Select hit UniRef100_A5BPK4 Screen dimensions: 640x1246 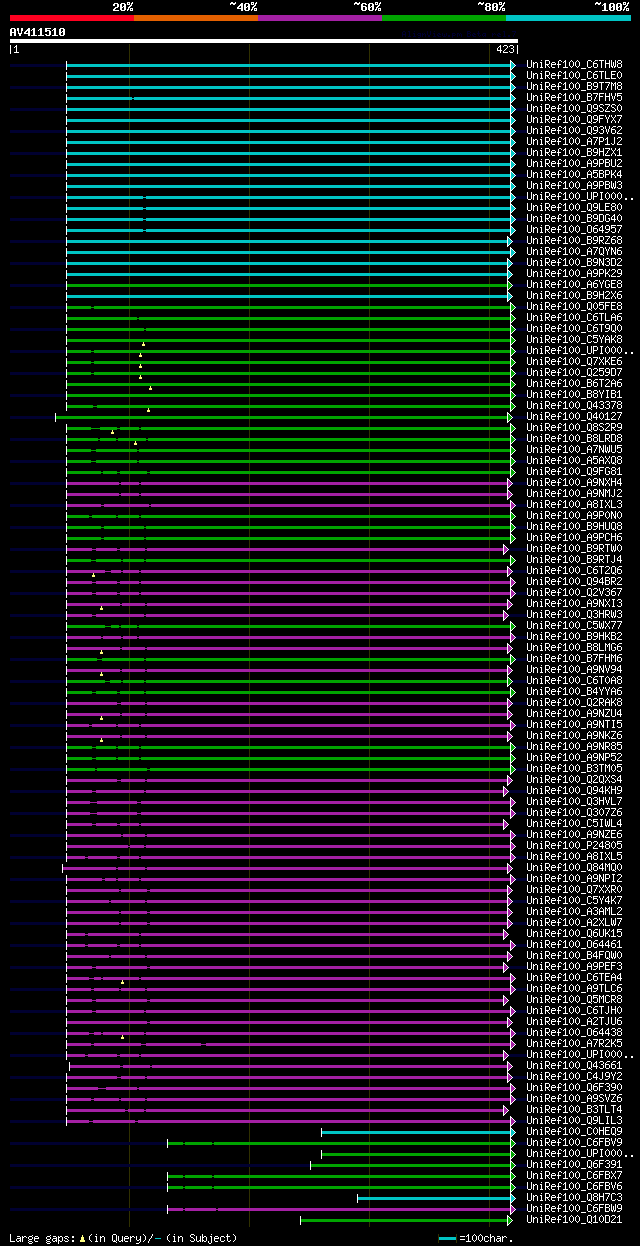tap(574, 174)
